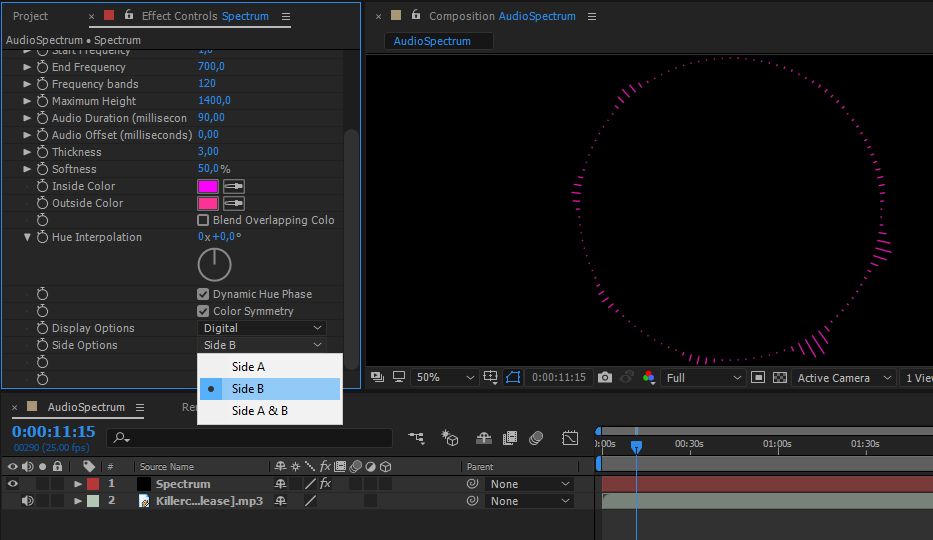Open the graph editor
Image resolution: width=933 pixels, height=540 pixels.
(570, 438)
